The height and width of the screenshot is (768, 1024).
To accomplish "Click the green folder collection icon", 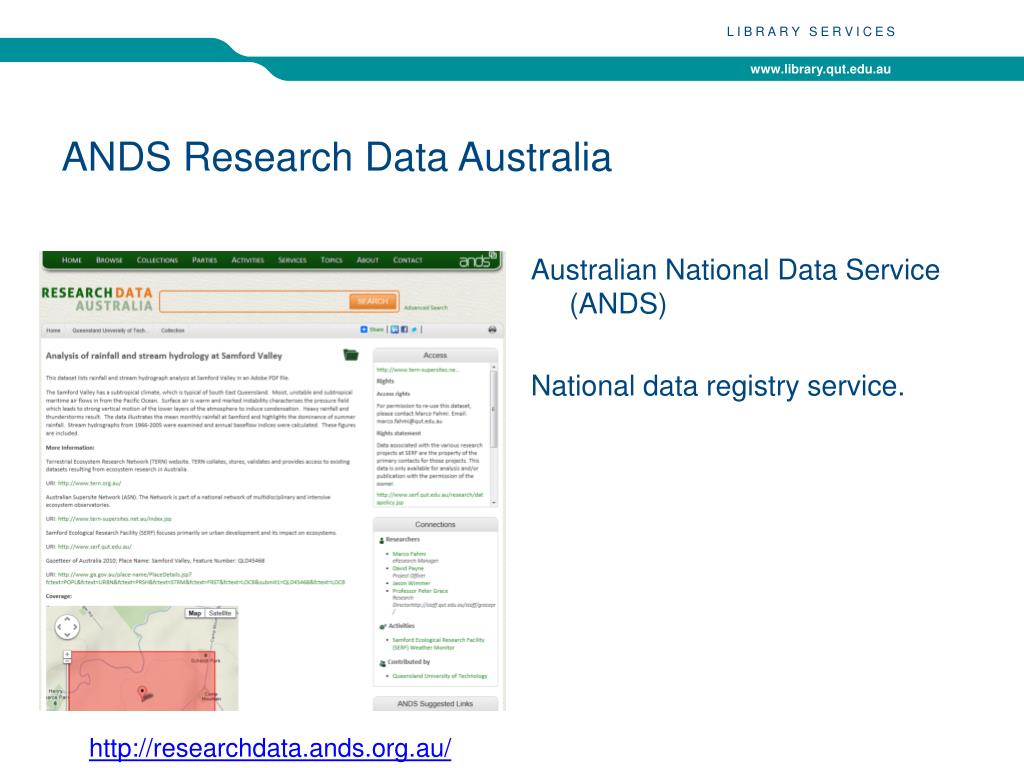I will [351, 355].
